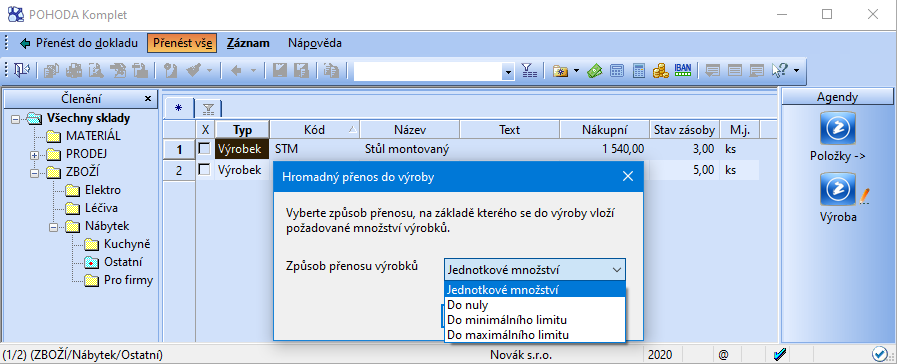This screenshot has width=897, height=364.
Task: Open the filter funnel icon in the toolbar
Action: click(529, 70)
